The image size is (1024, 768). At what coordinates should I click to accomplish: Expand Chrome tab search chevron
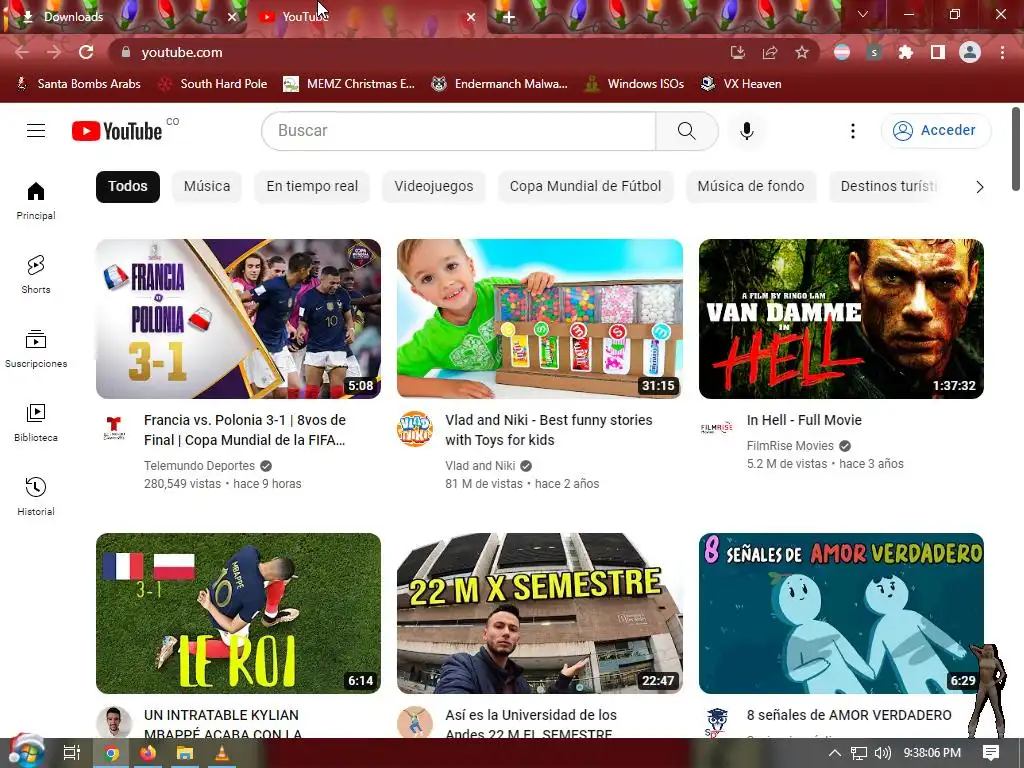(x=863, y=14)
